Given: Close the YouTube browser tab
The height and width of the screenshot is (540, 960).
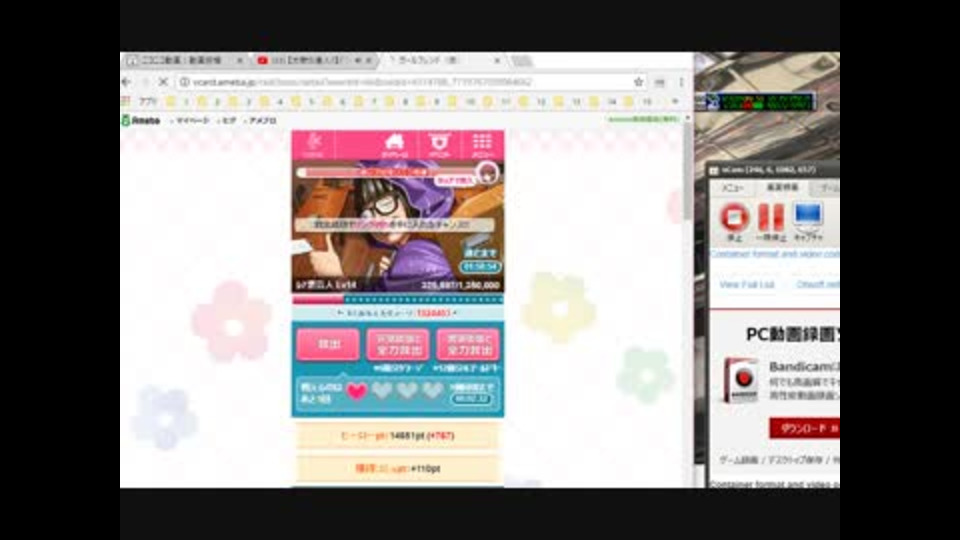Looking at the screenshot, I should pos(369,60).
